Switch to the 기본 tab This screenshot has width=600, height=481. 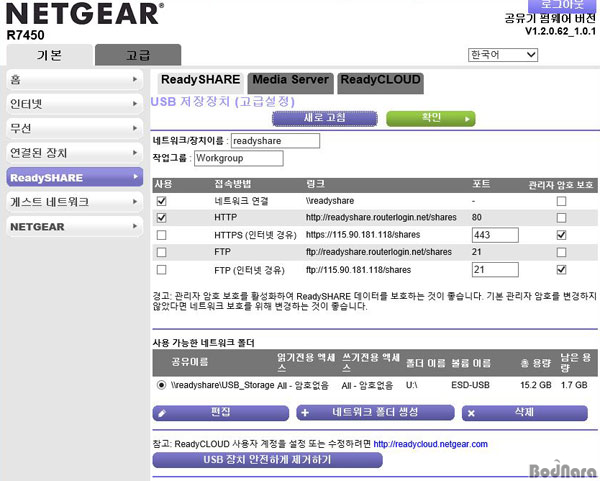point(49,55)
